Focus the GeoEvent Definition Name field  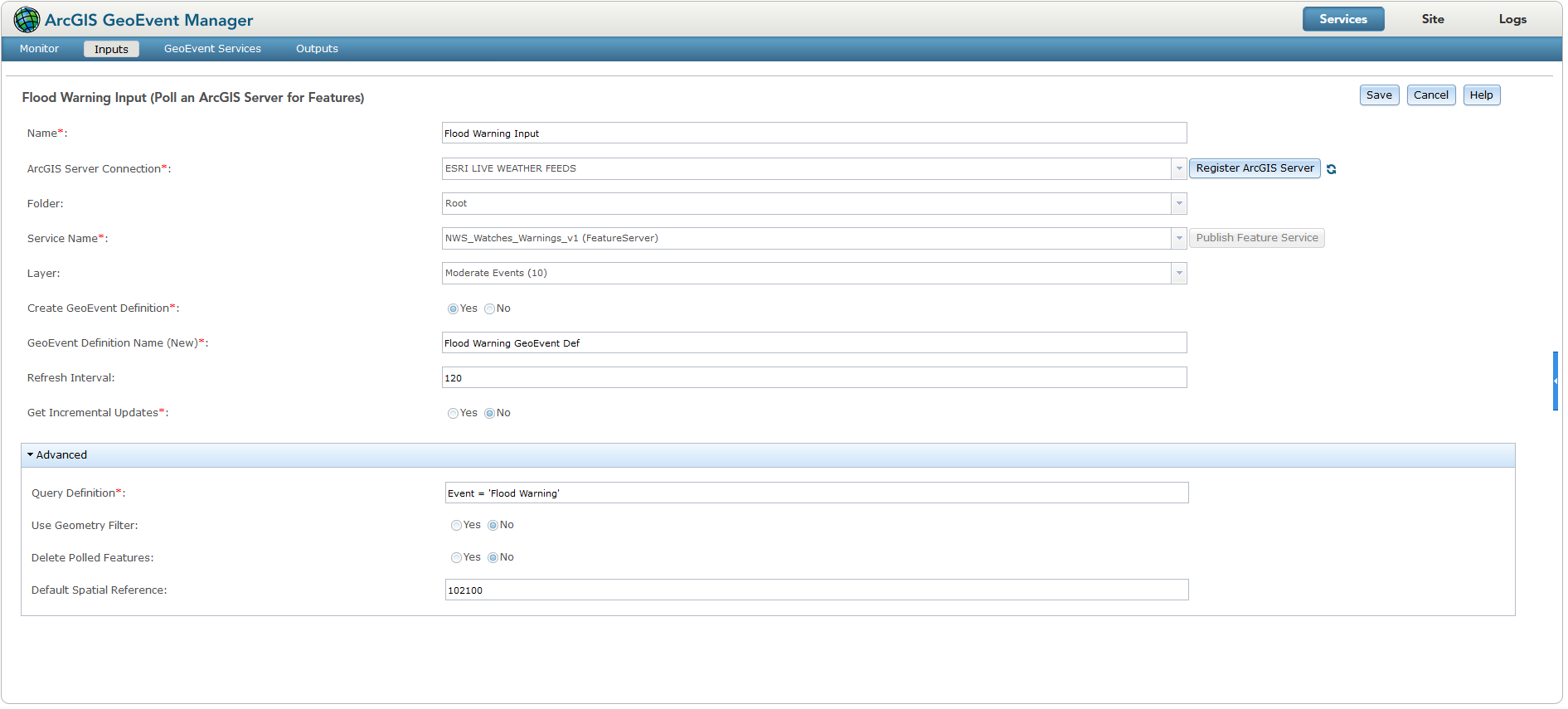pos(814,343)
